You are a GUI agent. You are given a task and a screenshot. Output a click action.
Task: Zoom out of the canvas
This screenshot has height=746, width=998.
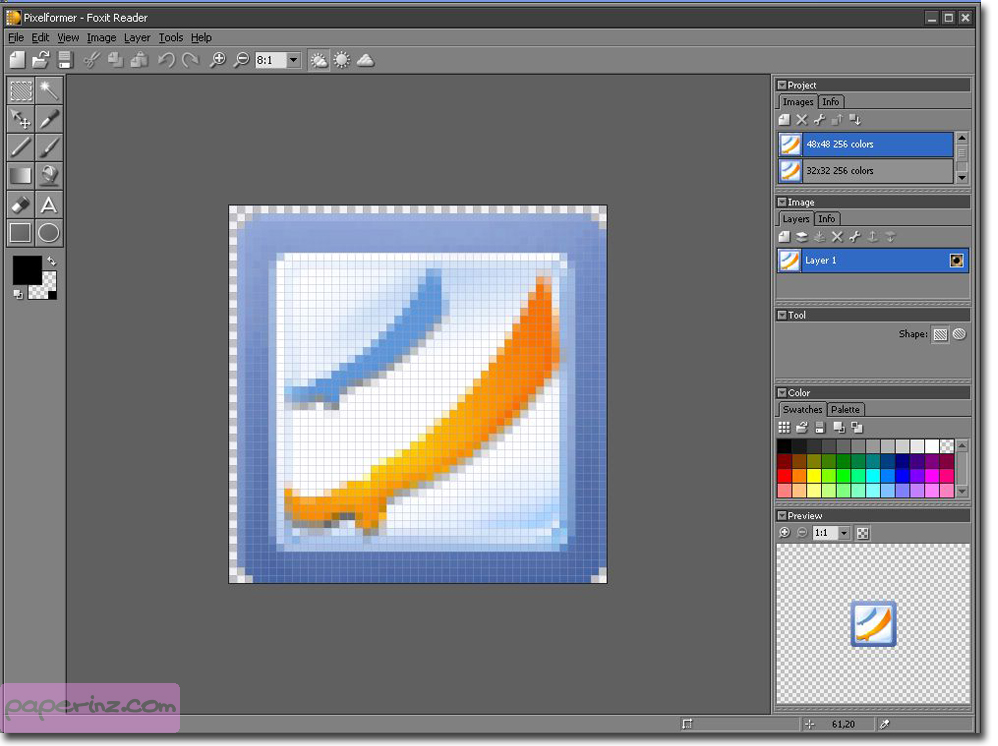pyautogui.click(x=241, y=60)
